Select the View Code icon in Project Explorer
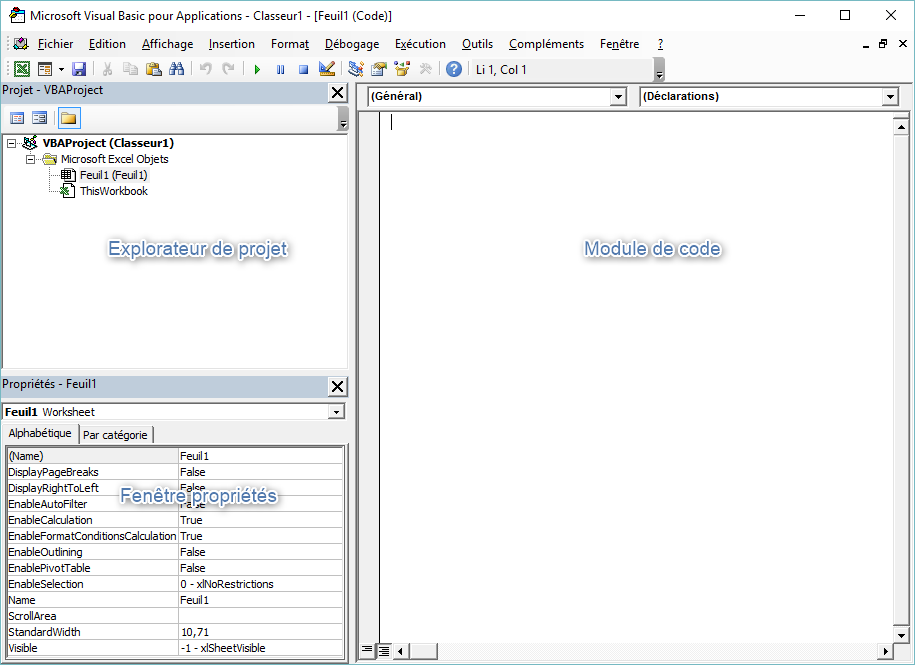The image size is (915, 665). click(16, 117)
